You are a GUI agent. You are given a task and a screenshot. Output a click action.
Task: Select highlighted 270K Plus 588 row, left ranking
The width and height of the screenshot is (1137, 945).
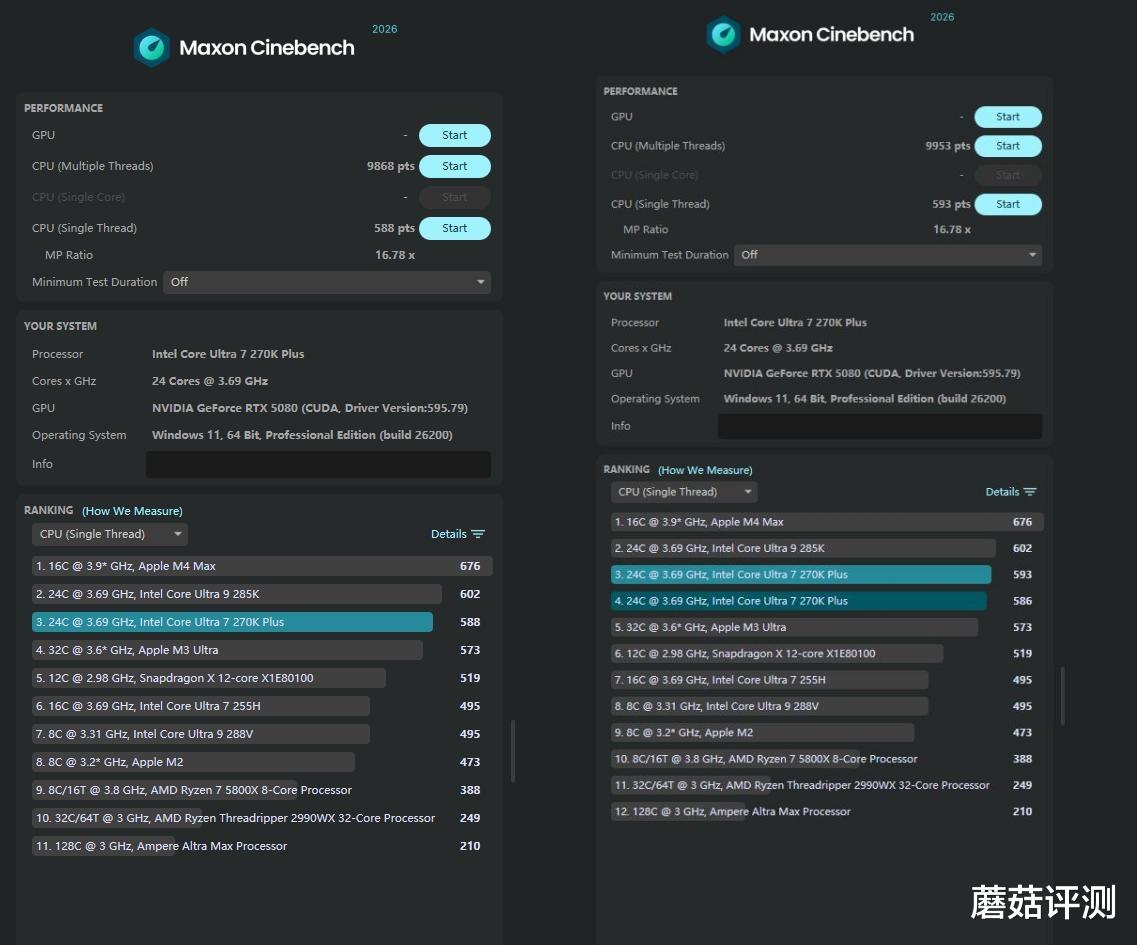pos(262,622)
